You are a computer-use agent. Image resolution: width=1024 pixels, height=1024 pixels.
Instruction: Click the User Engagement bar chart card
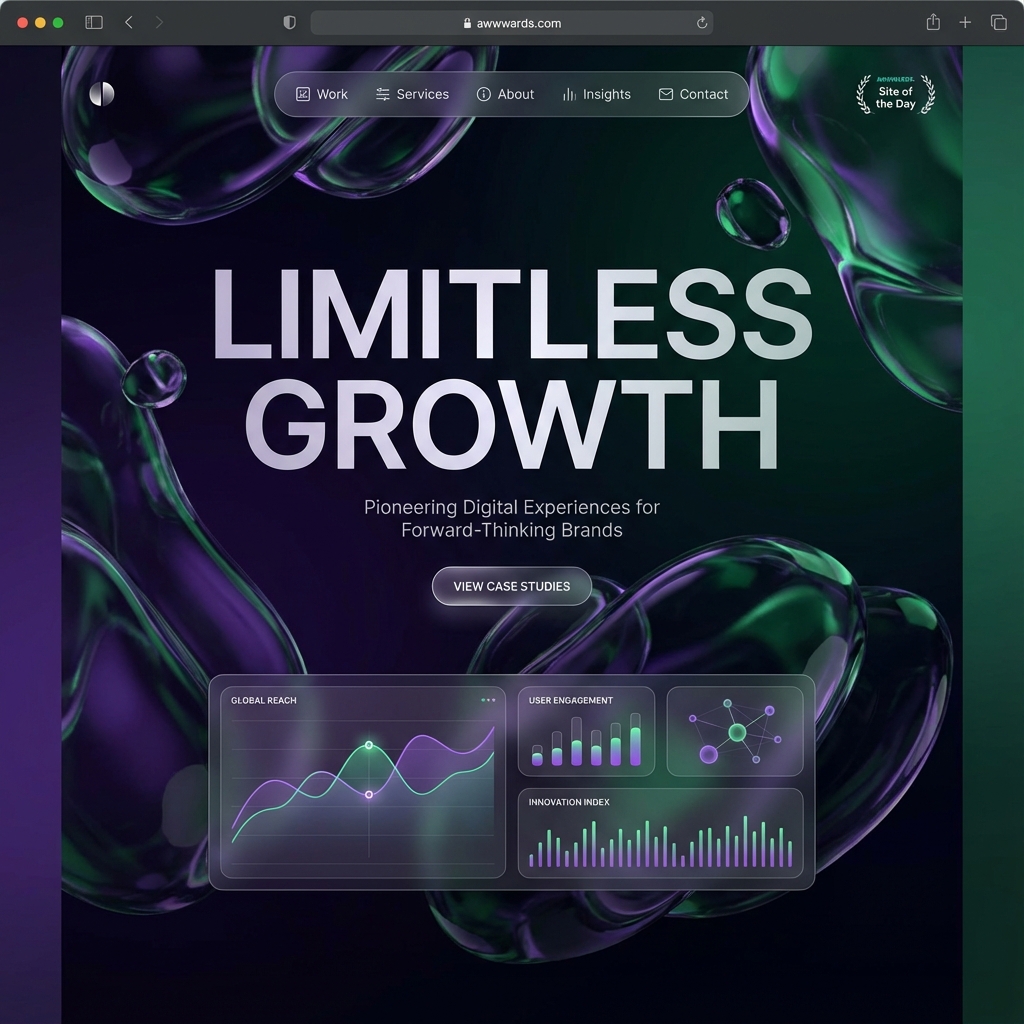click(x=586, y=731)
